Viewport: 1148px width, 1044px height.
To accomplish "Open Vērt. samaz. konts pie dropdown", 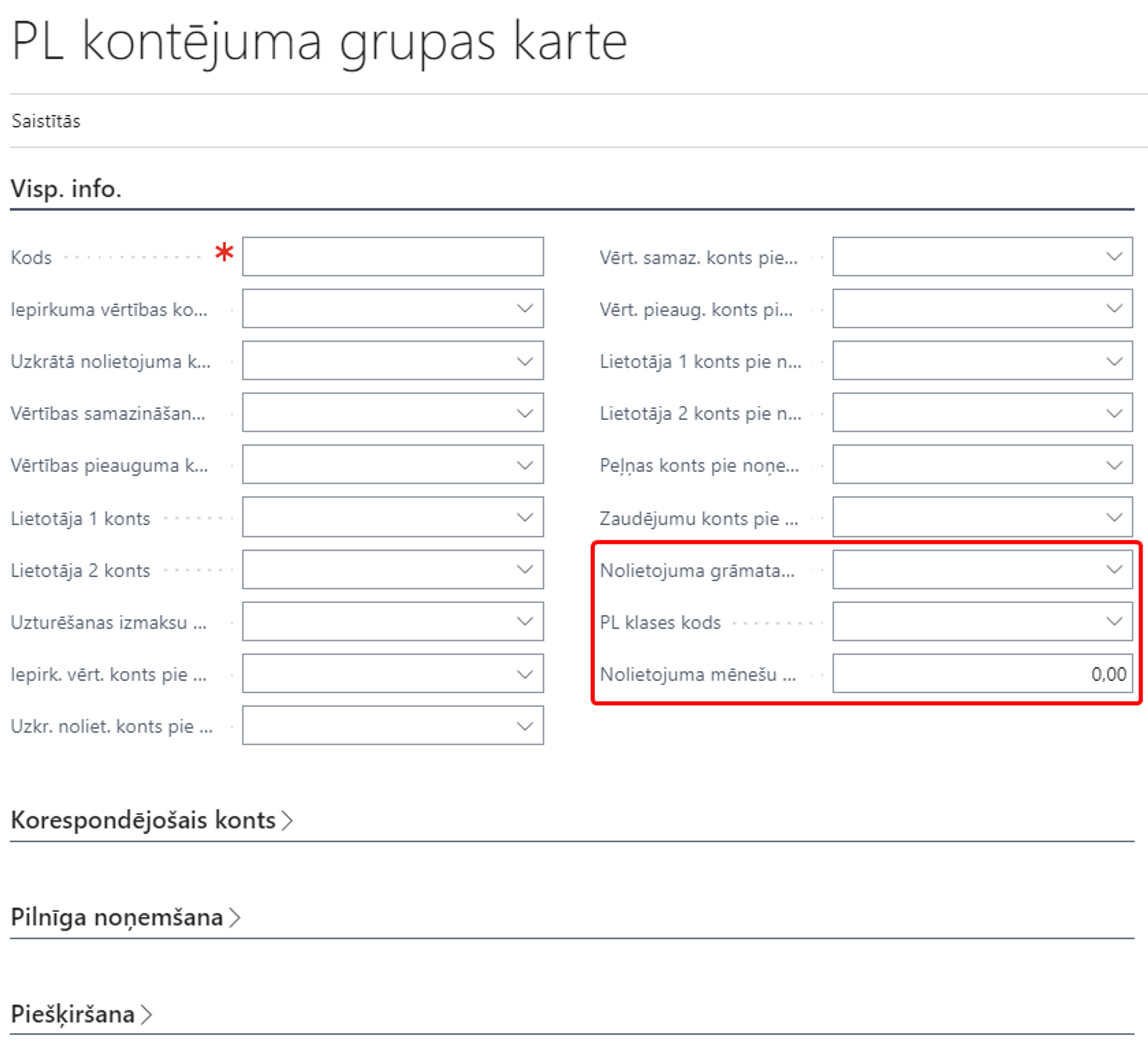I will click(x=1114, y=257).
